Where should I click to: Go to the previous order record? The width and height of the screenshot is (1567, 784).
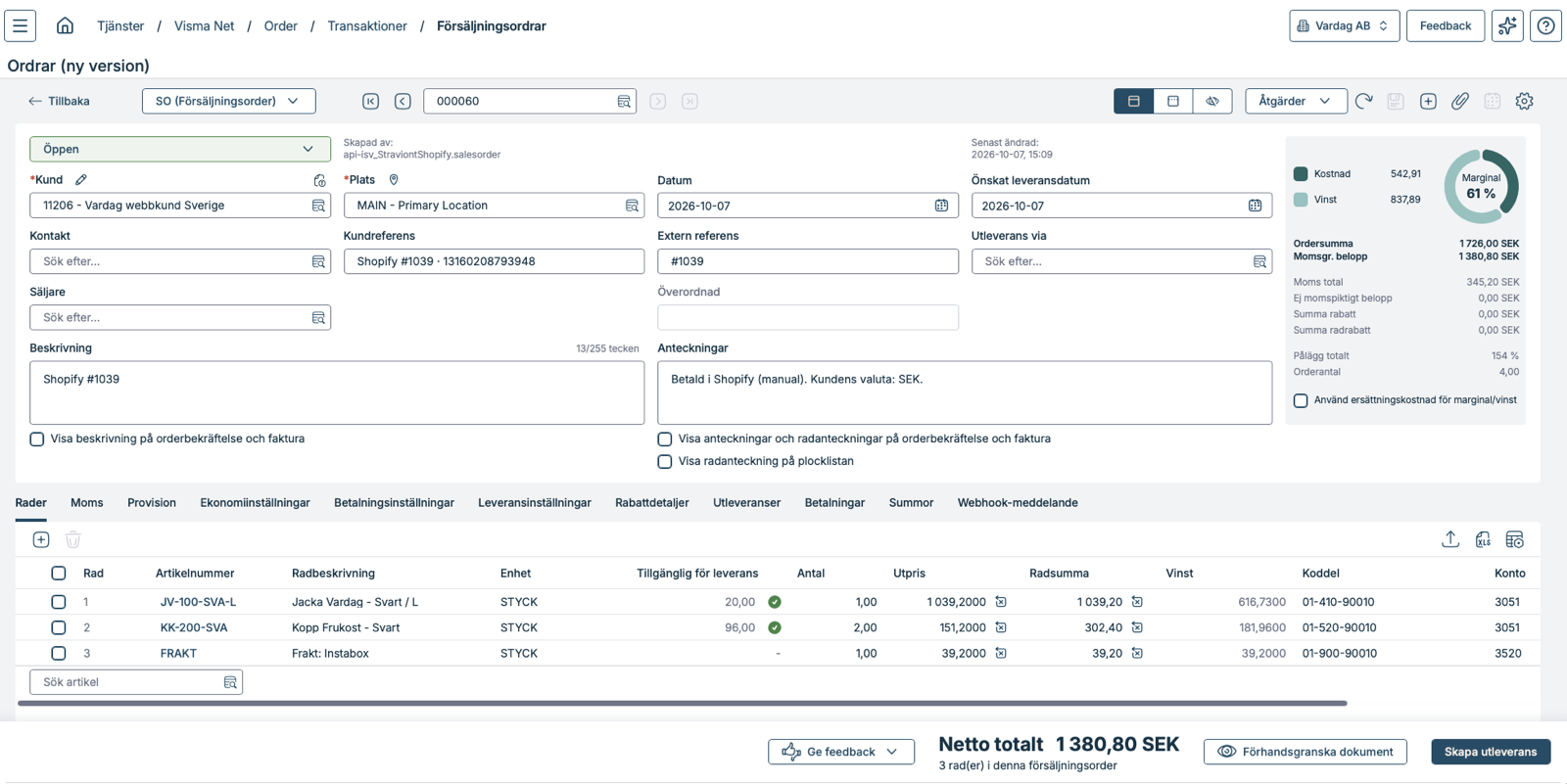[403, 101]
